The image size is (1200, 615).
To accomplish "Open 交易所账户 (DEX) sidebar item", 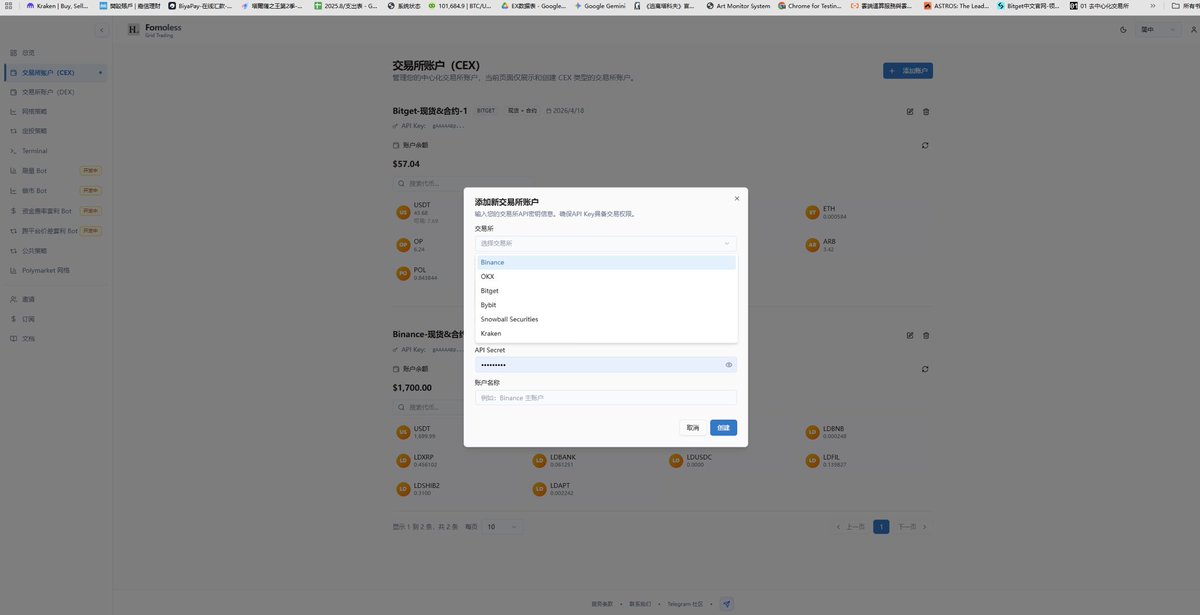I will (55, 92).
